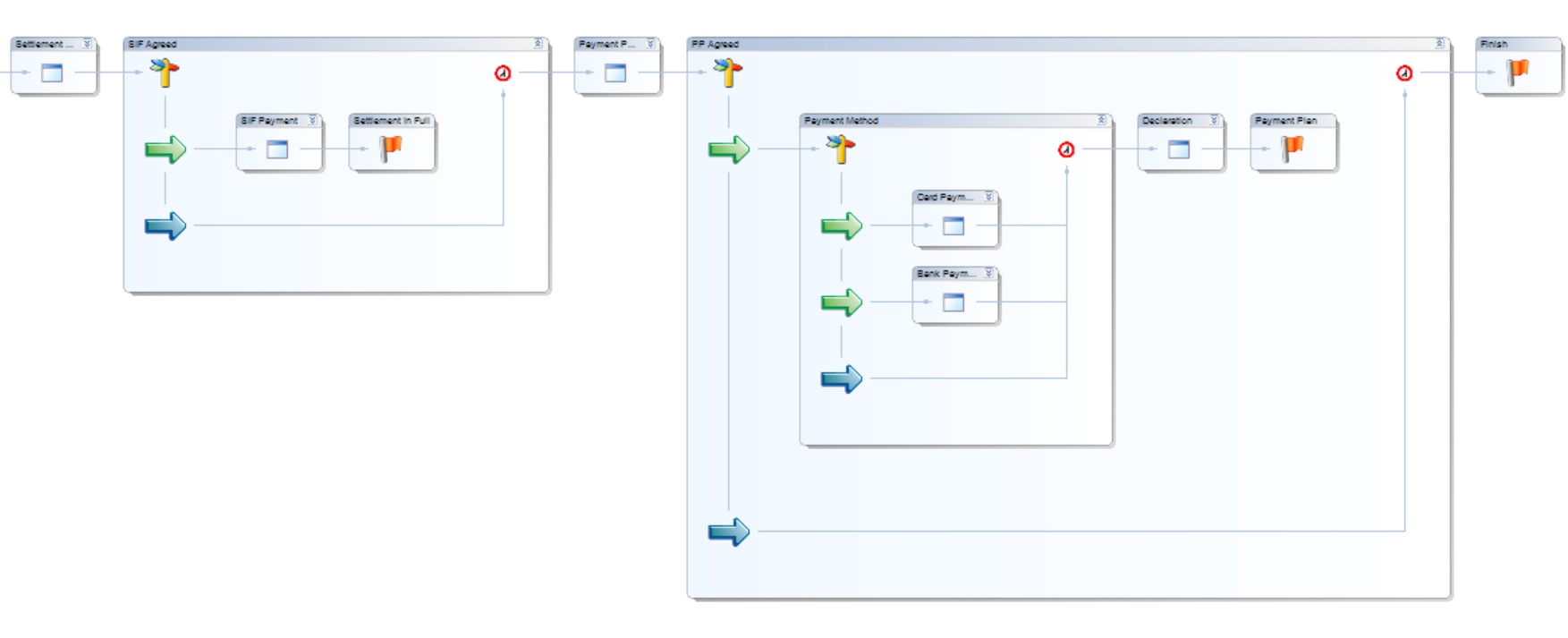
Task: Collapse the PP Agreed container
Action: 1439,43
